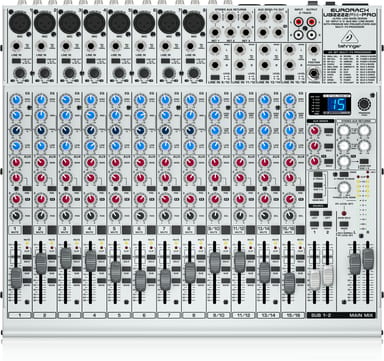Click the dark button right of bottom white aux return knob
The image size is (384, 361).
(x=364, y=162)
